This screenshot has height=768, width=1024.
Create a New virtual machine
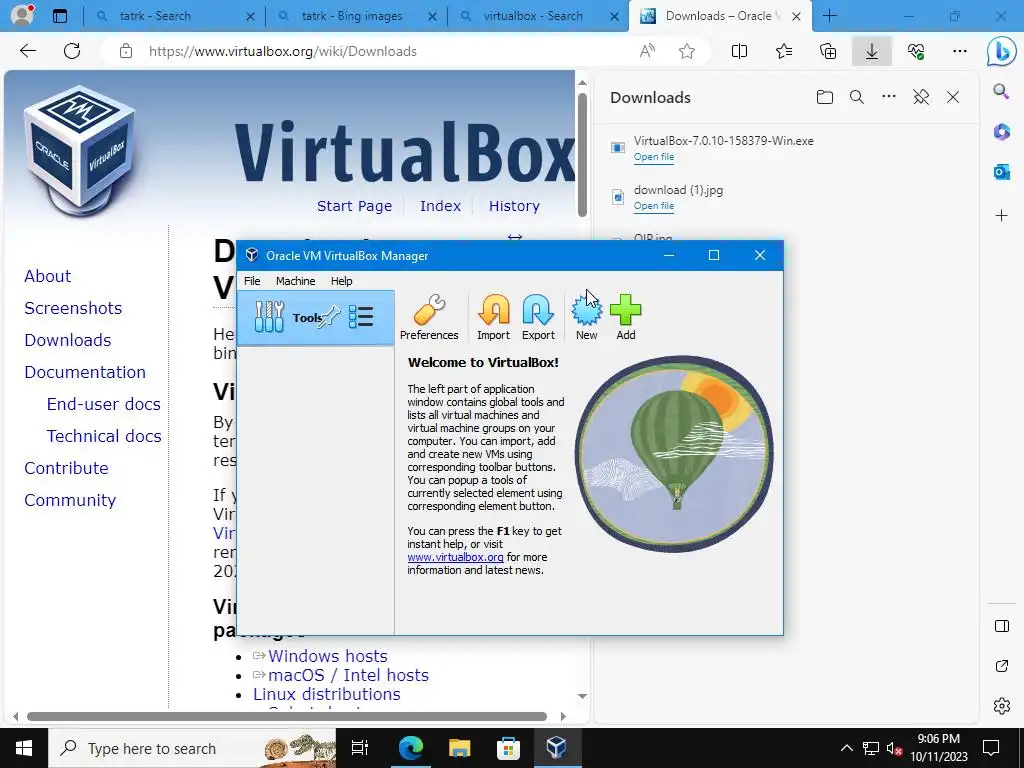tap(586, 317)
